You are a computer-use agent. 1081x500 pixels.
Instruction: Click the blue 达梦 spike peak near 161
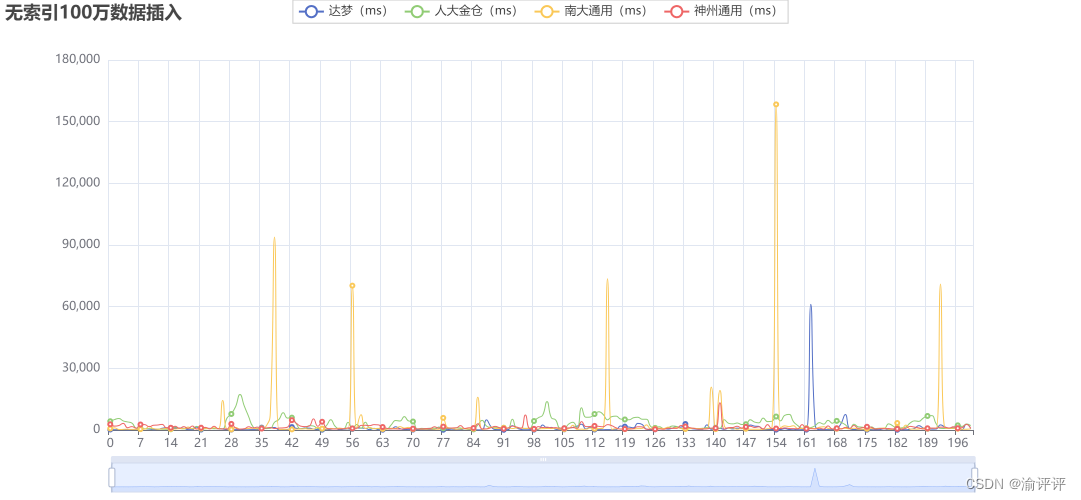click(811, 305)
